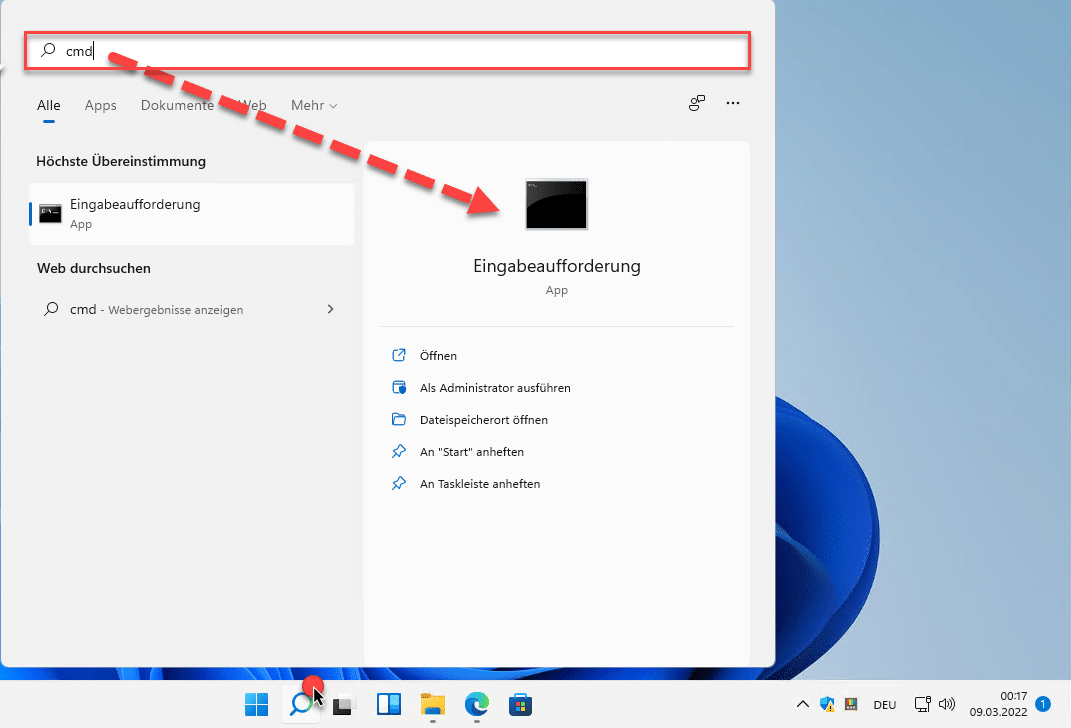Show hidden tray icons chevron
This screenshot has width=1071, height=728.
click(803, 704)
